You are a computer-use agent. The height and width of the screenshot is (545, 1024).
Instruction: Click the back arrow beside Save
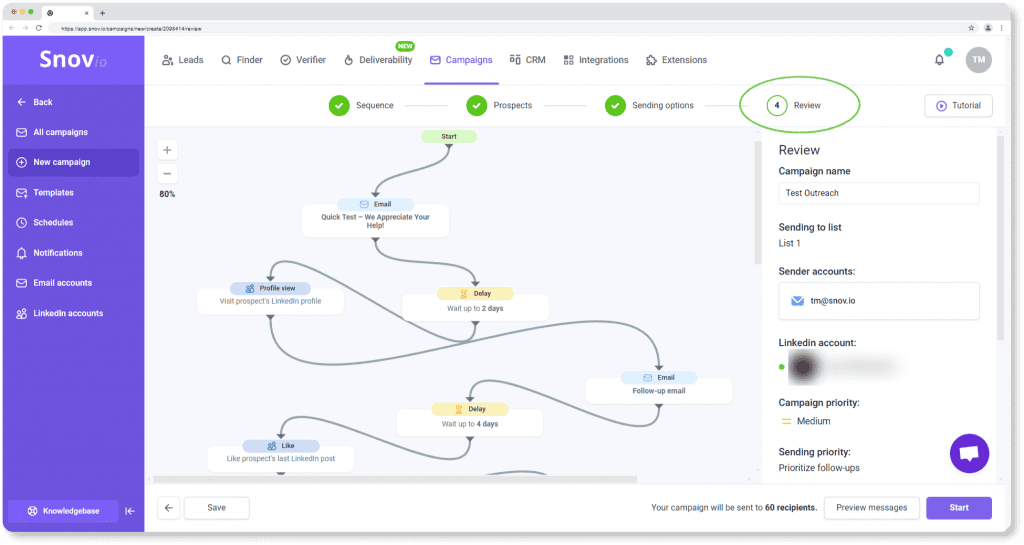point(169,508)
